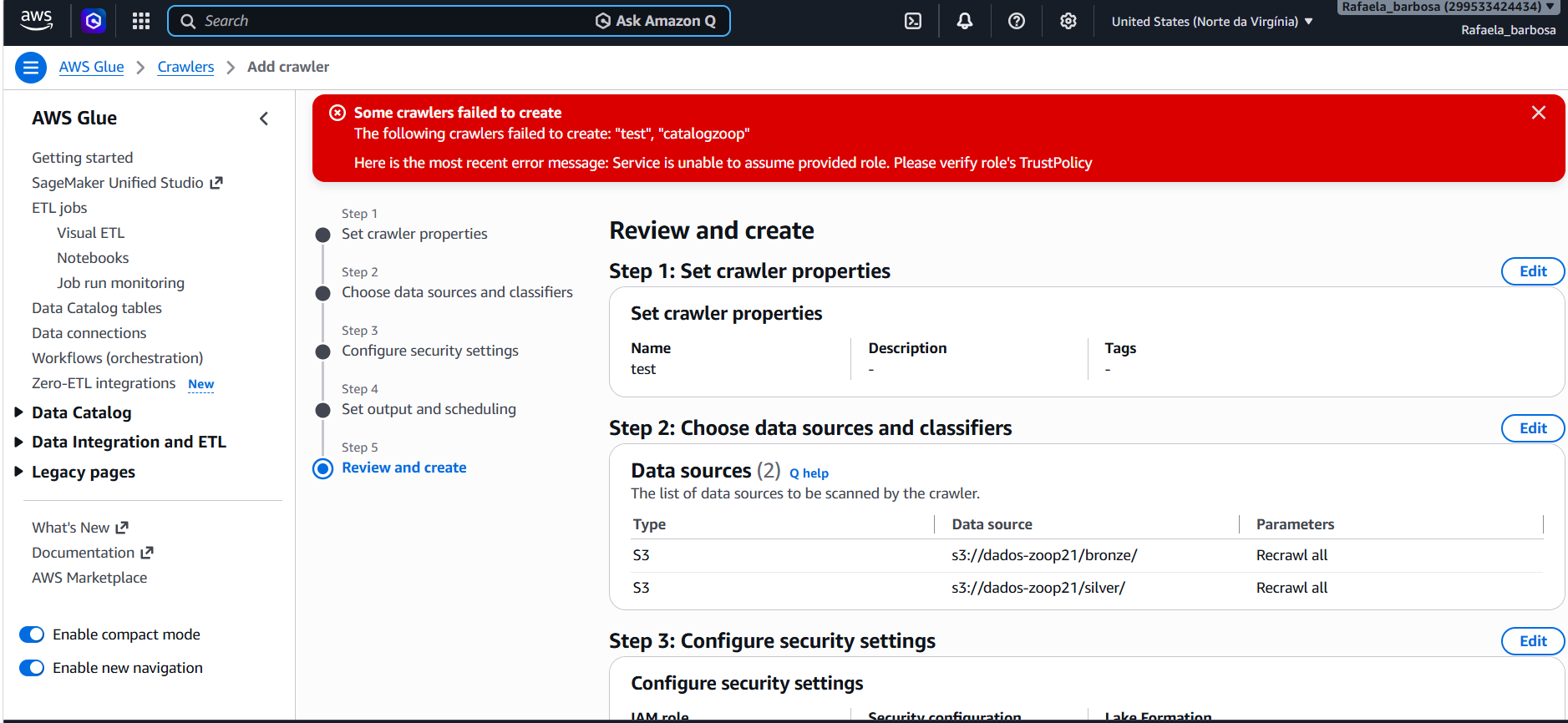This screenshot has width=1568, height=723.
Task: Select the s3://dados-zoop21/silver/ data source cell
Action: [x=1038, y=588]
